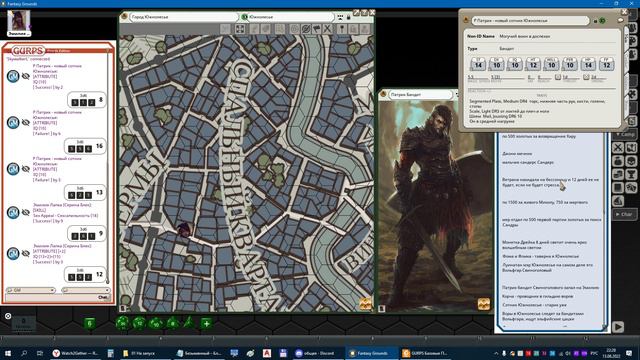The image size is (640, 360).
Task: Toggle the hidden-roll eye on first IQ roll
Action: [26, 76]
